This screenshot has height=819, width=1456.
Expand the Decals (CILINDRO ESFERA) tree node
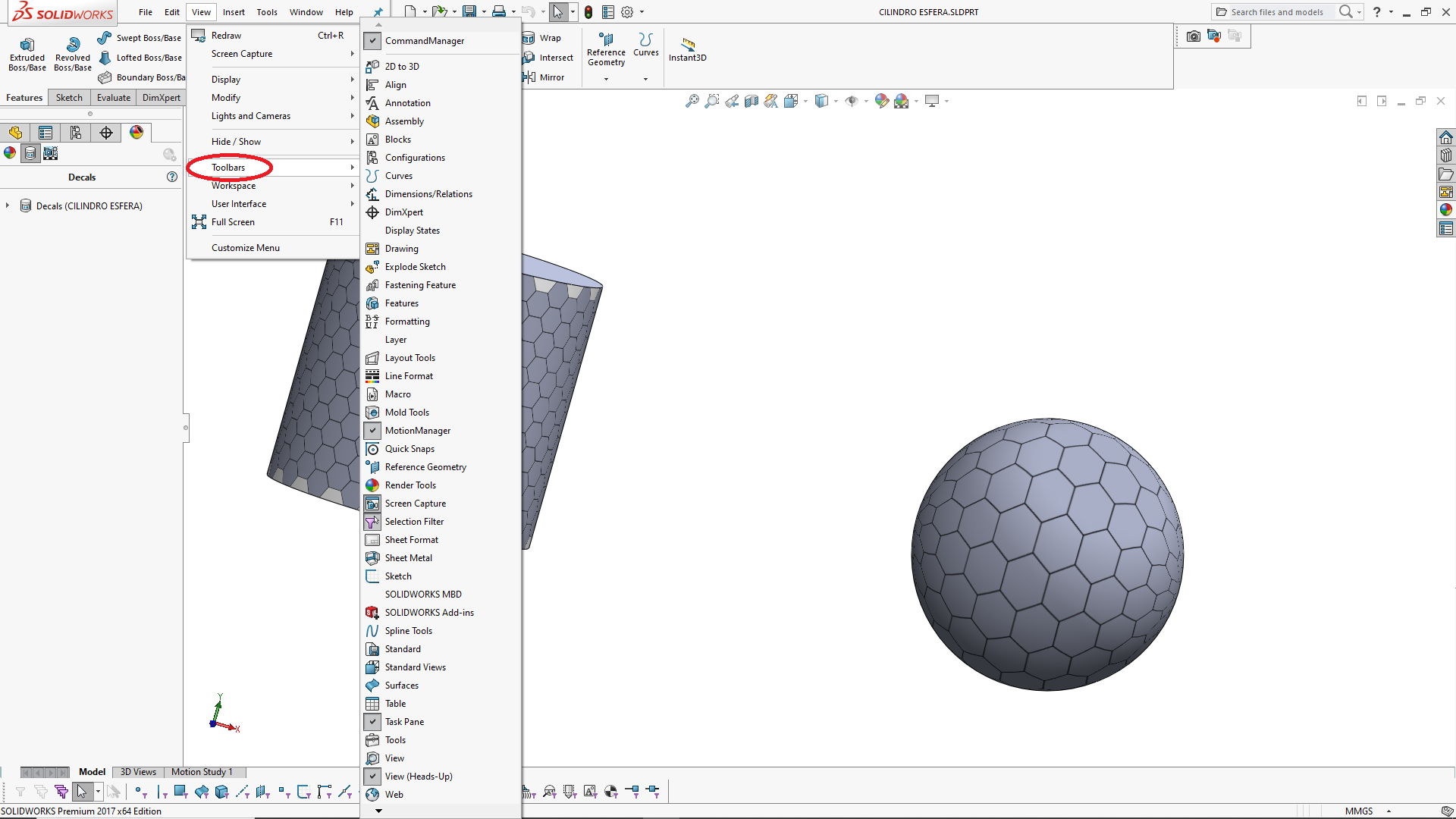click(x=8, y=206)
